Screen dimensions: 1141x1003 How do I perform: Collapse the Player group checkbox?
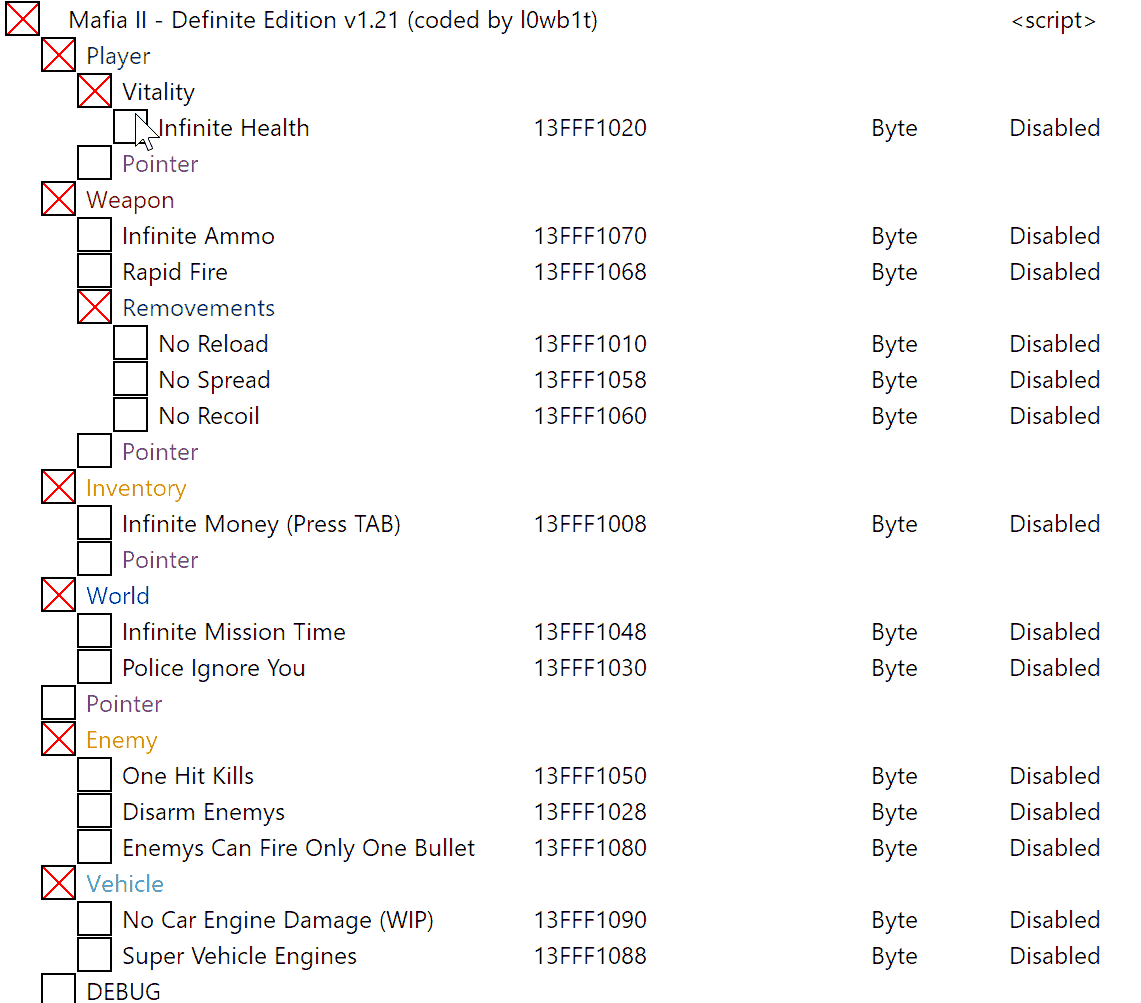pyautogui.click(x=59, y=56)
